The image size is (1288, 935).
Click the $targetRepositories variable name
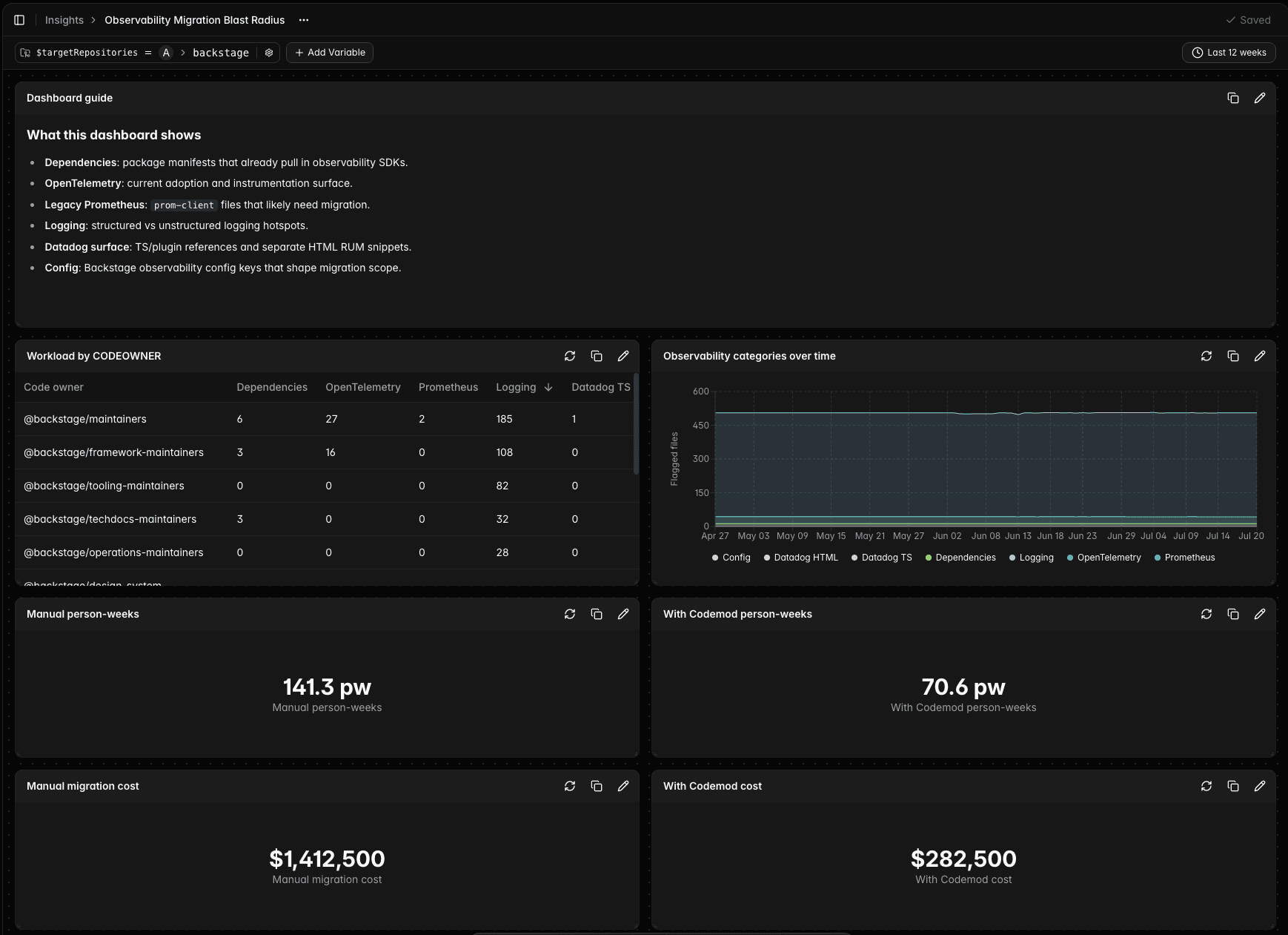coord(87,53)
